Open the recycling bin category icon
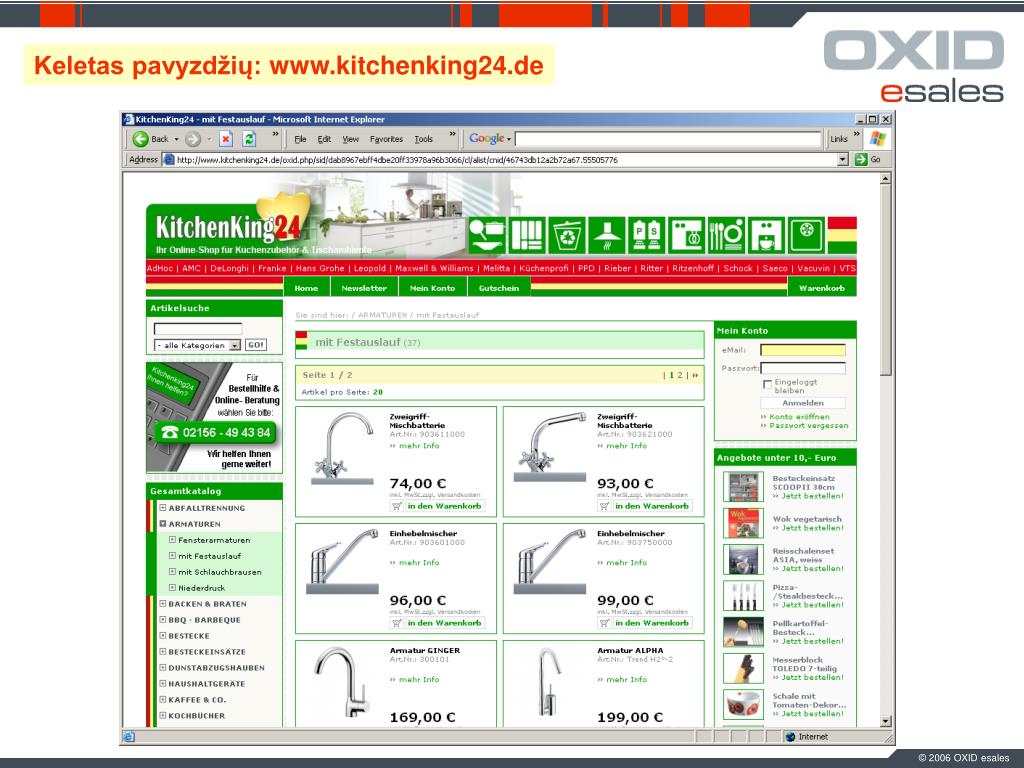Screen dimensions: 1024x768 567,235
